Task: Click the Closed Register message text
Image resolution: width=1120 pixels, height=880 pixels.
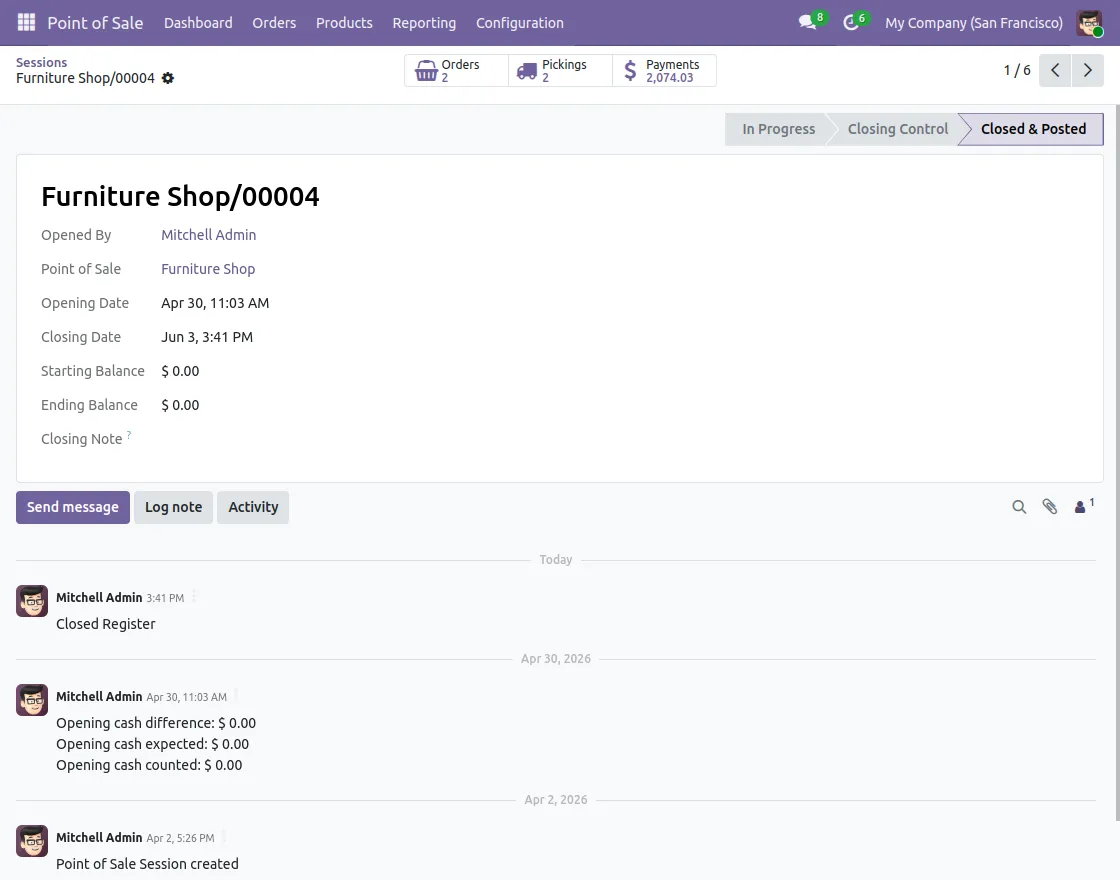Action: pyautogui.click(x=106, y=624)
